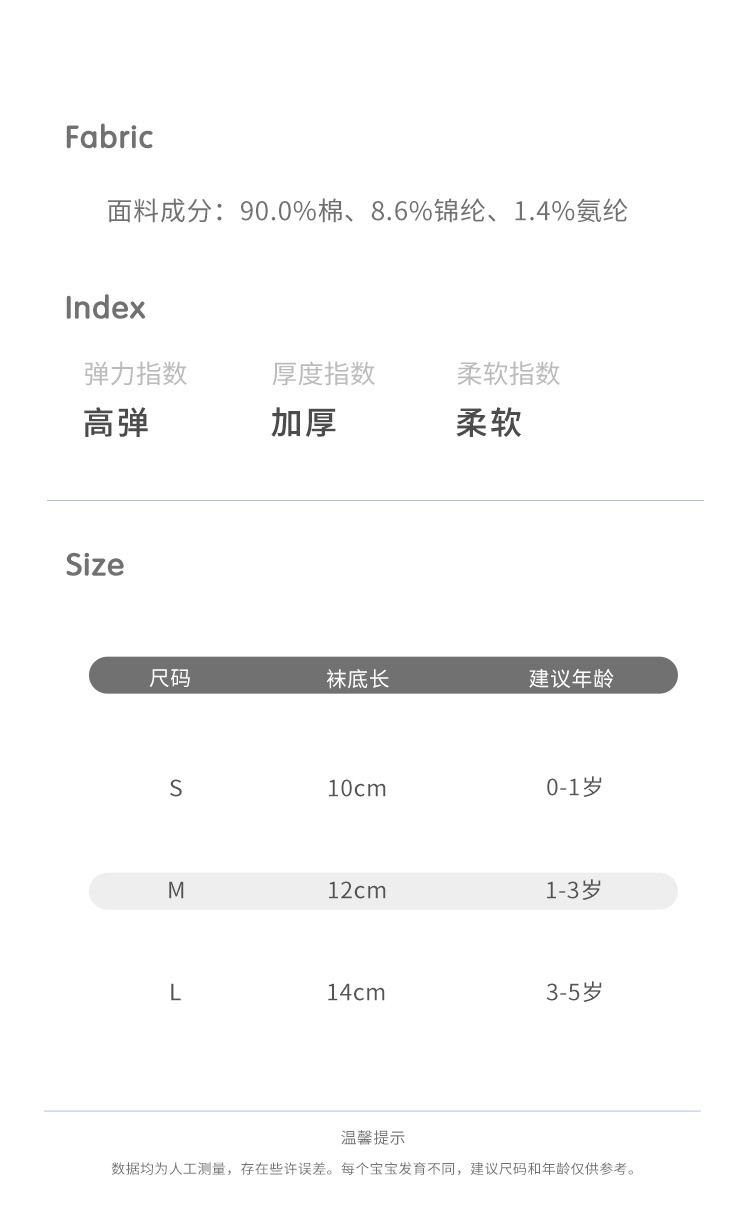Click the 厚度指数 label
This screenshot has width=750, height=1230.
[323, 374]
